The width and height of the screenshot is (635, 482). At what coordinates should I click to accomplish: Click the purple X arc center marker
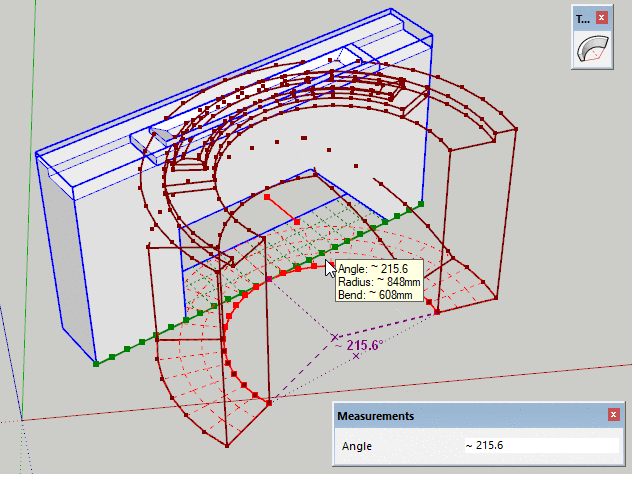[x=335, y=337]
